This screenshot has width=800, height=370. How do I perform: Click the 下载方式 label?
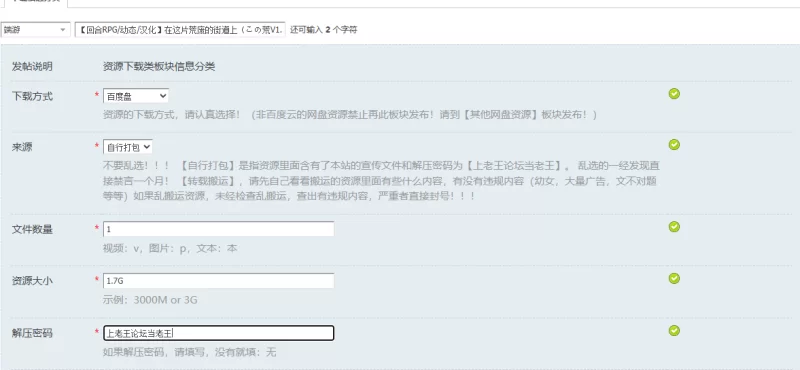click(32, 96)
